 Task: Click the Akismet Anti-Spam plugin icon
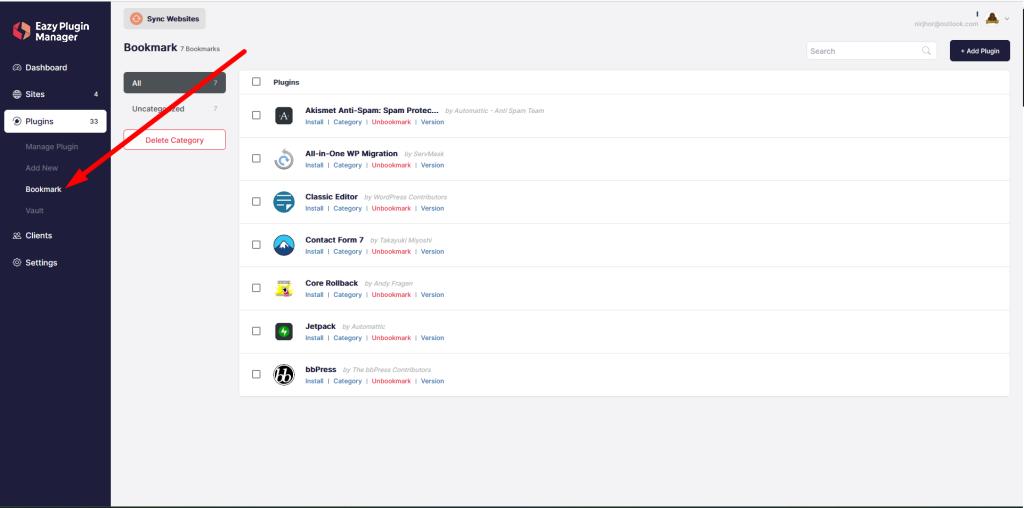283,116
